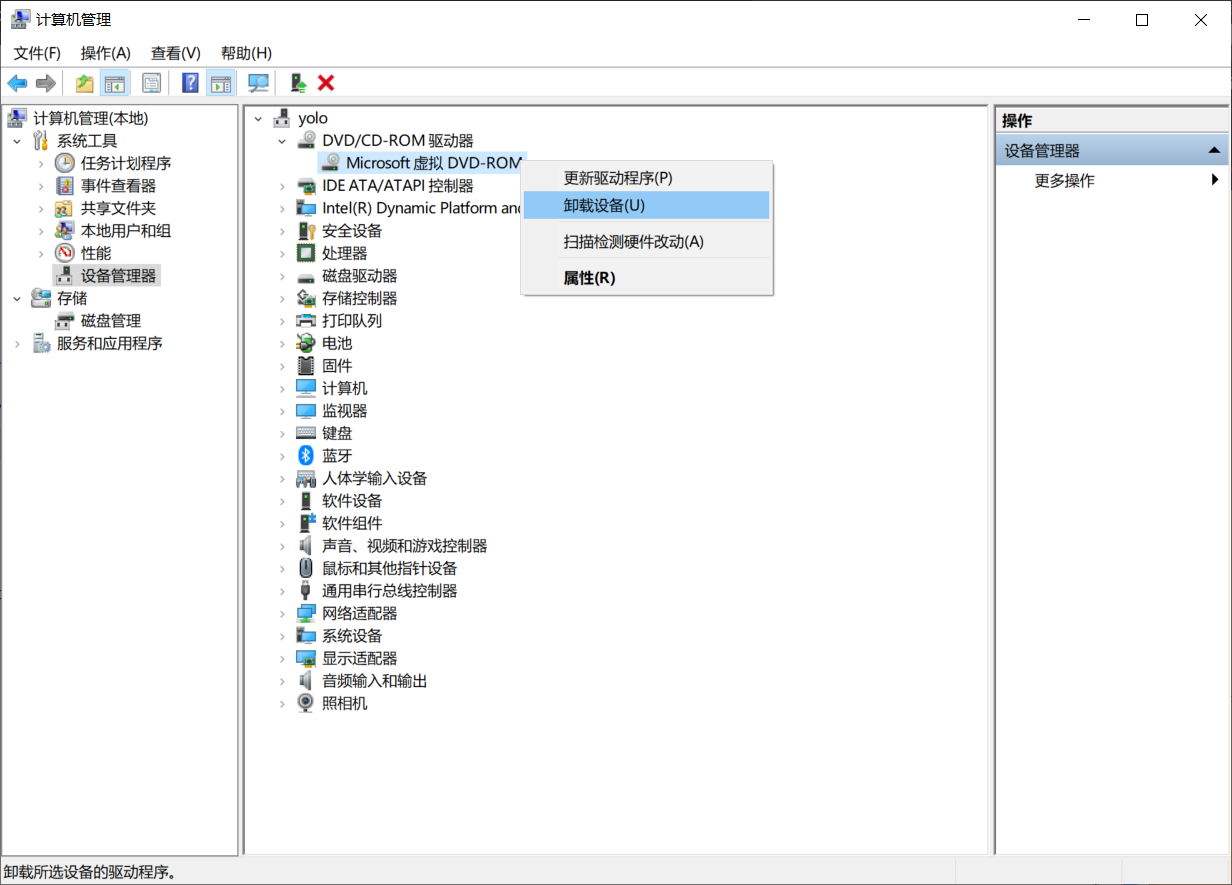Viewport: 1232px width, 885px height.
Task: Expand the 显示适配器 category
Action: pyautogui.click(x=282, y=658)
